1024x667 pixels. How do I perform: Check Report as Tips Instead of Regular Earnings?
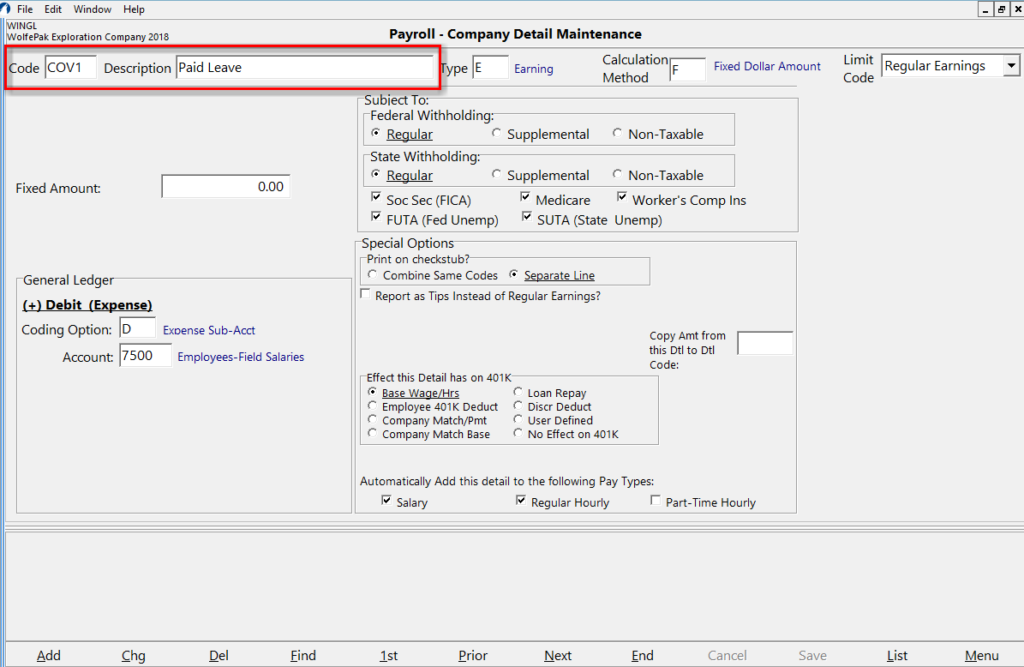pyautogui.click(x=366, y=294)
